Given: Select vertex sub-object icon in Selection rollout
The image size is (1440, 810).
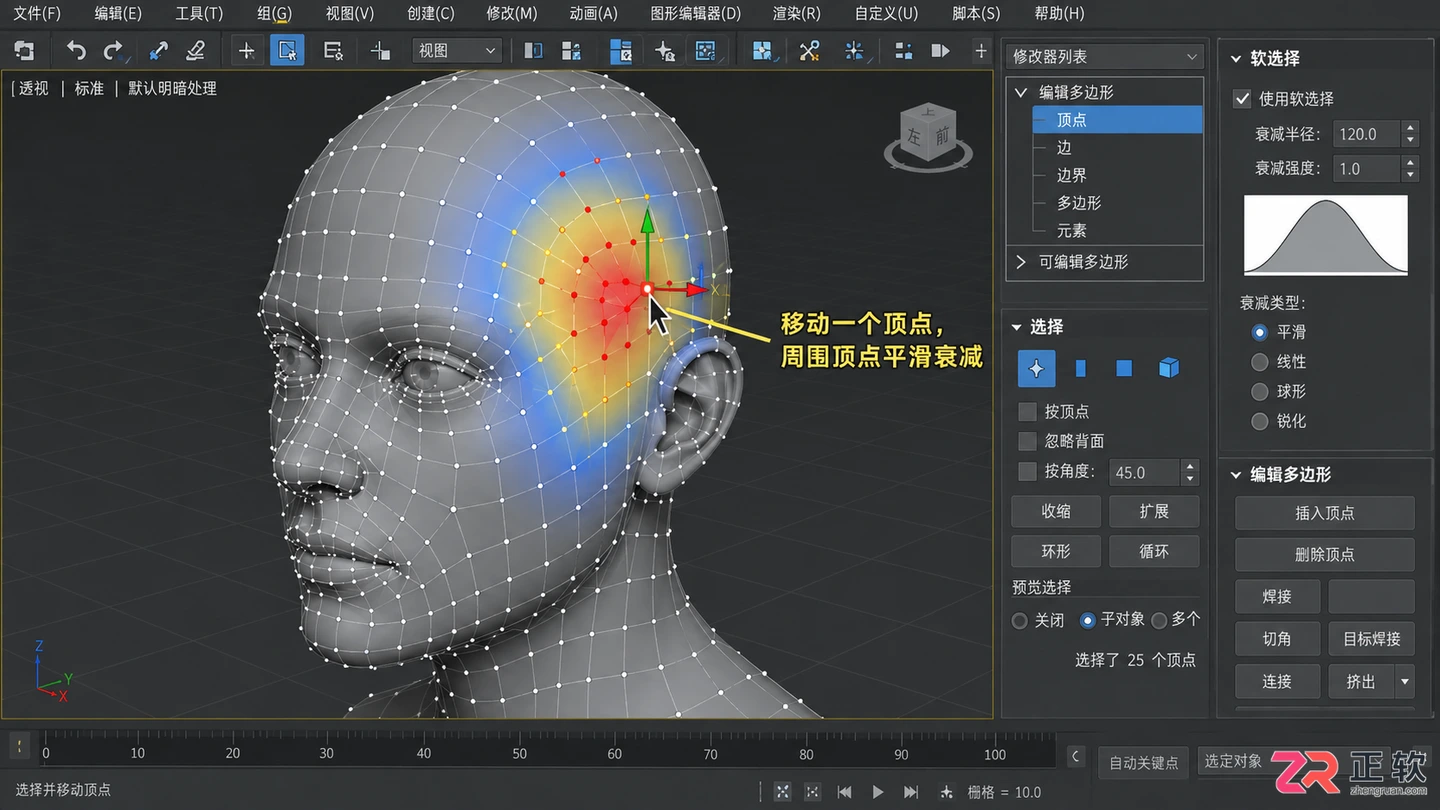Looking at the screenshot, I should click(1036, 369).
